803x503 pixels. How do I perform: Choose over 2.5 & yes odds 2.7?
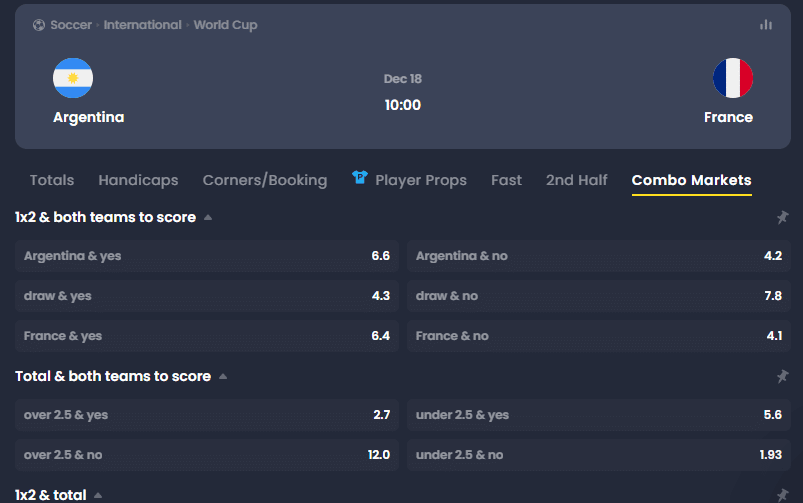(x=207, y=415)
